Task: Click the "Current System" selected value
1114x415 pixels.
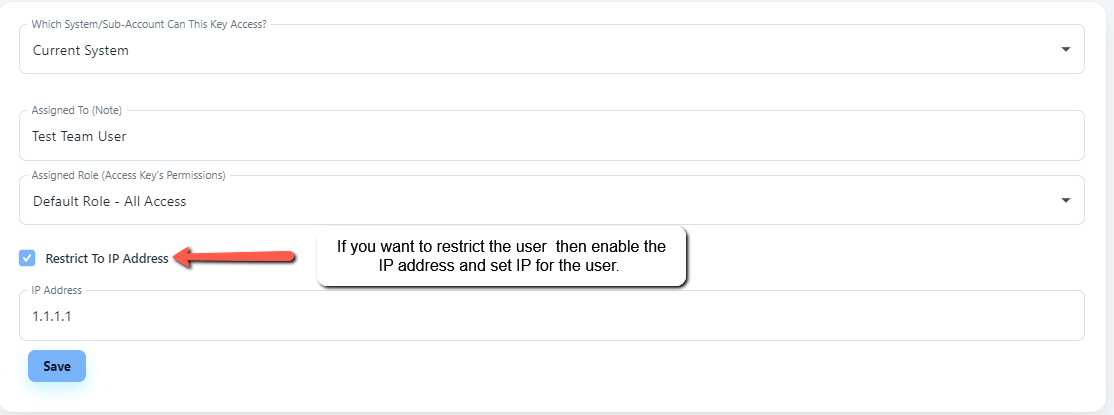Action: point(81,50)
